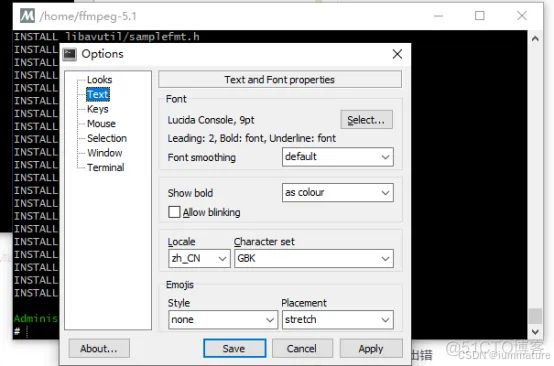Click the Save button
The width and height of the screenshot is (554, 366).
(235, 348)
